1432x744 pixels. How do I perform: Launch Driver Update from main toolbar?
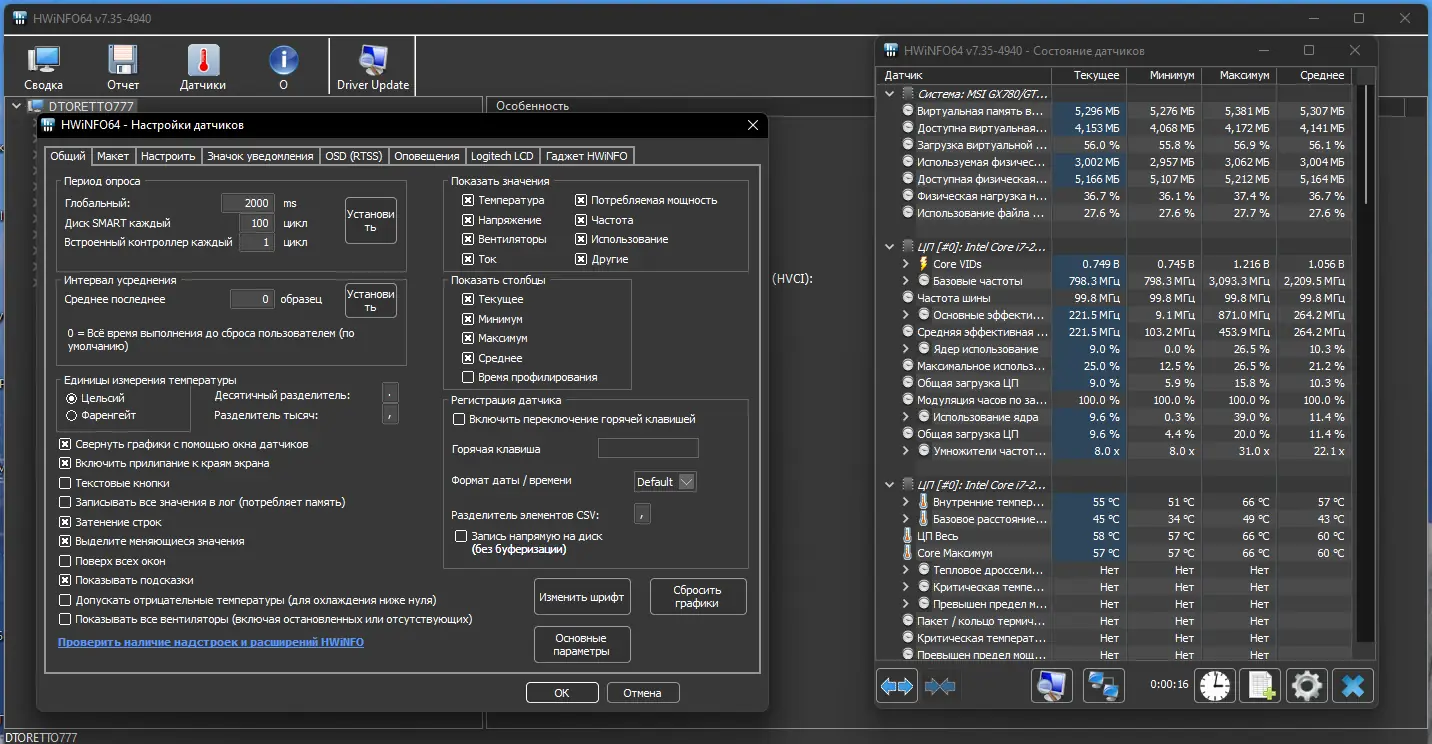pos(373,67)
